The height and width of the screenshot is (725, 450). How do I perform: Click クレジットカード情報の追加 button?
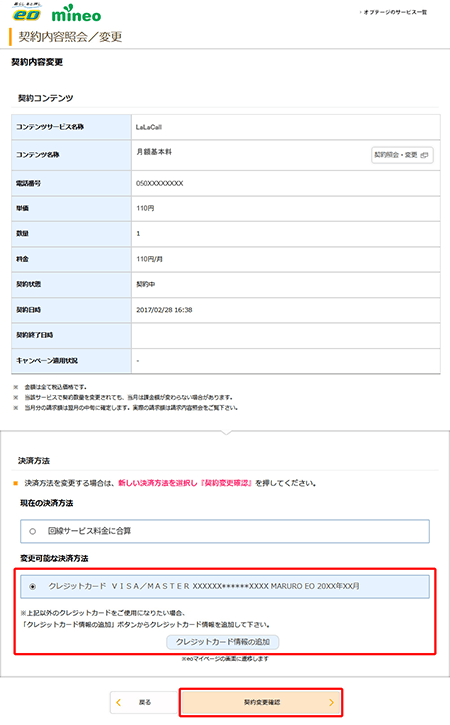point(222,642)
